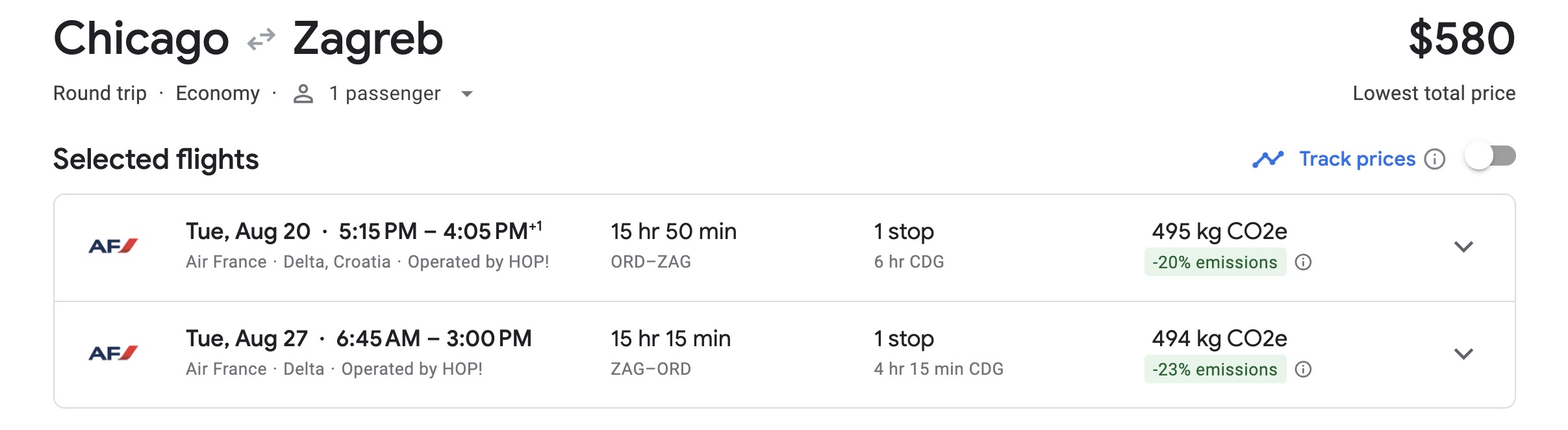Image resolution: width=1568 pixels, height=430 pixels.
Task: Expand the Aug 20 outbound flight details
Action: 1463,247
